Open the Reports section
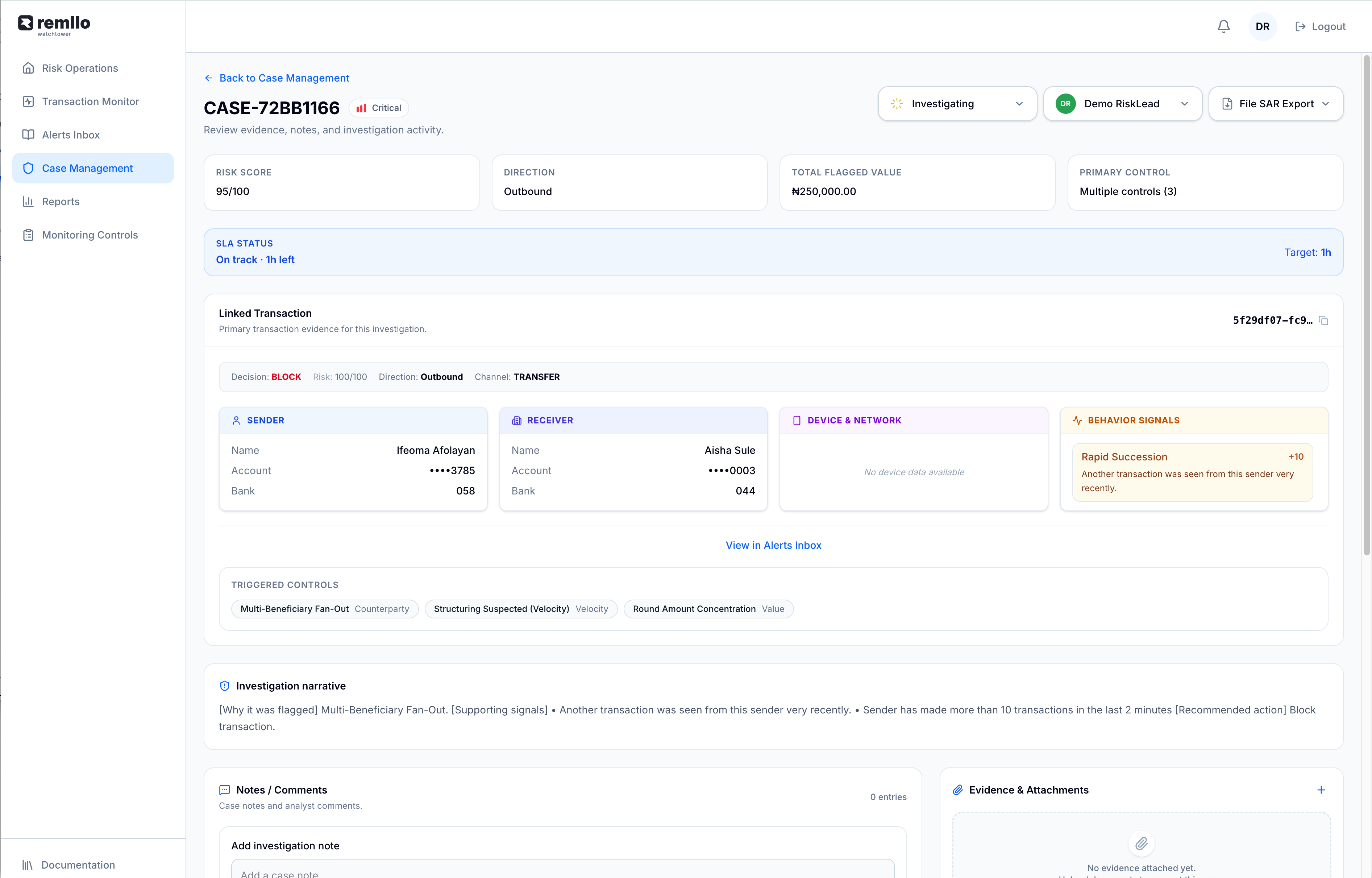1372x878 pixels. coord(61,201)
